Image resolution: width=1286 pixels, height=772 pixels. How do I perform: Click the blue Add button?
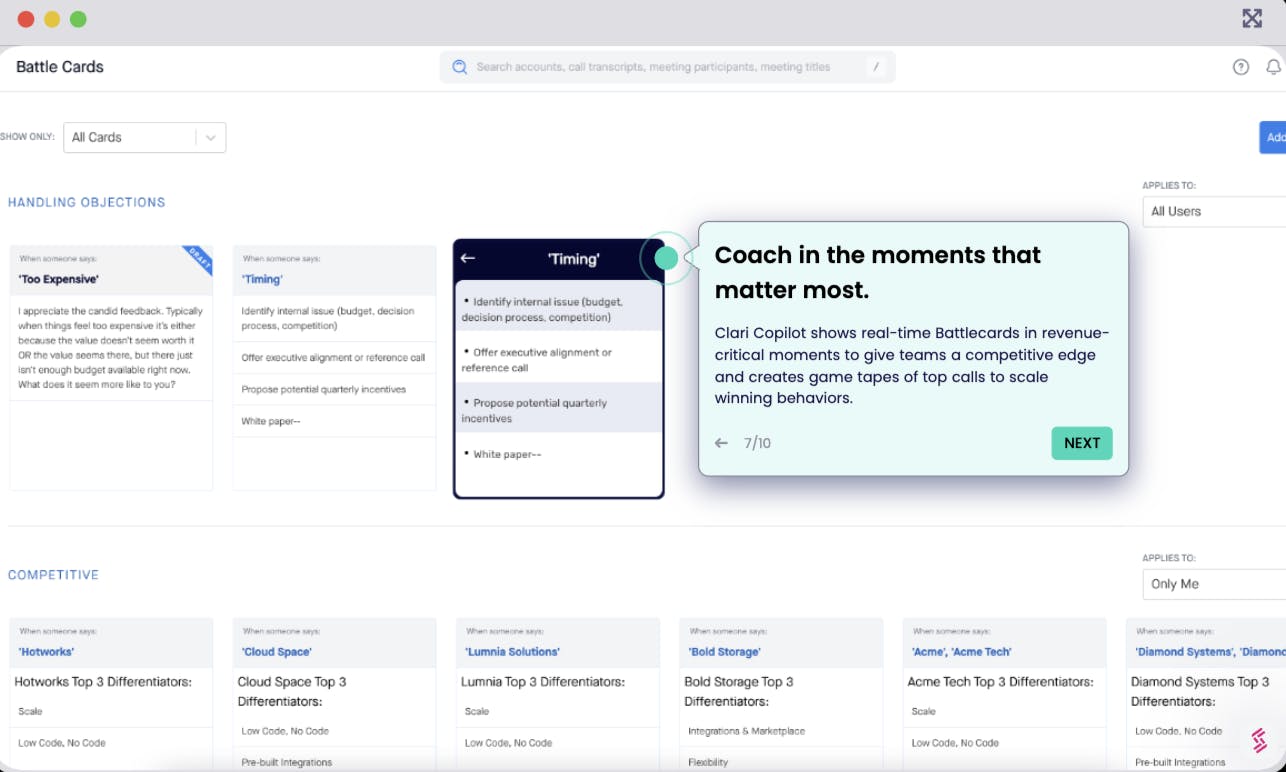pyautogui.click(x=1273, y=137)
